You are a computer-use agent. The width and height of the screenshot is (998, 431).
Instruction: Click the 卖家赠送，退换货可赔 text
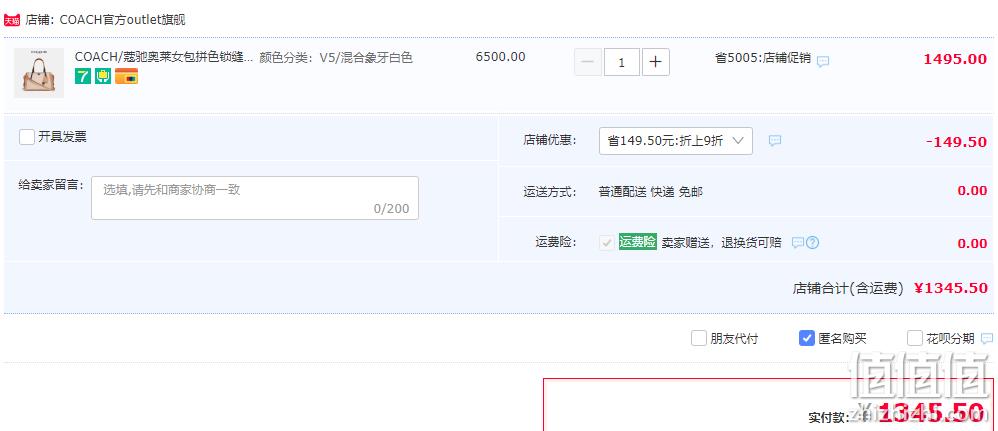tap(721, 243)
